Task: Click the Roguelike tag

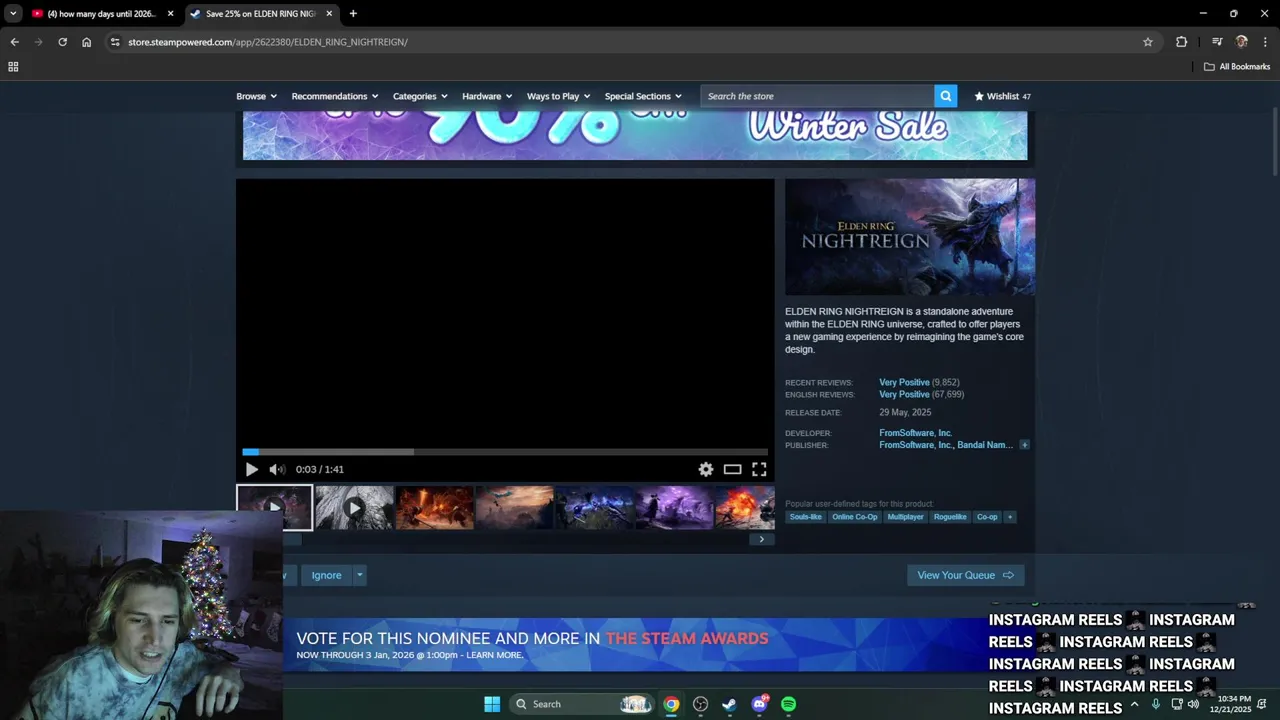Action: click(950, 517)
